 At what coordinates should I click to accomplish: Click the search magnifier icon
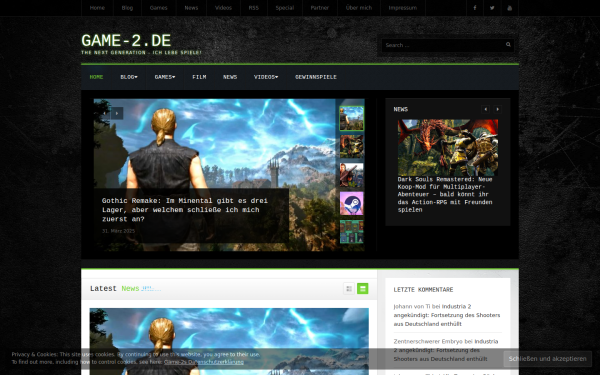[x=508, y=45]
